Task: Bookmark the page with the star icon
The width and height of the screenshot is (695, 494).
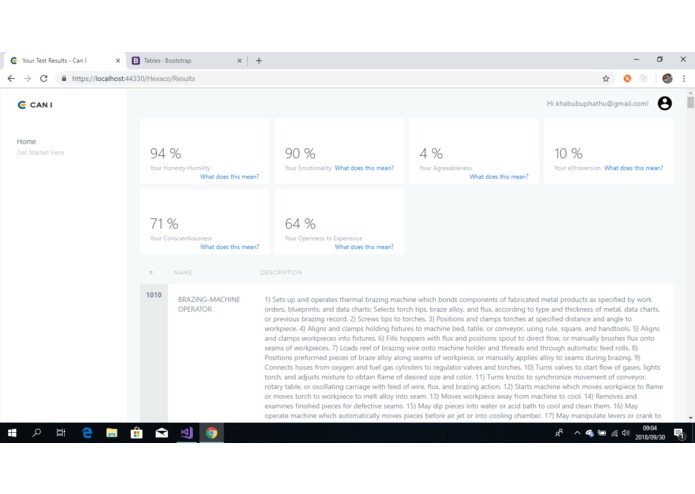Action: (x=605, y=78)
